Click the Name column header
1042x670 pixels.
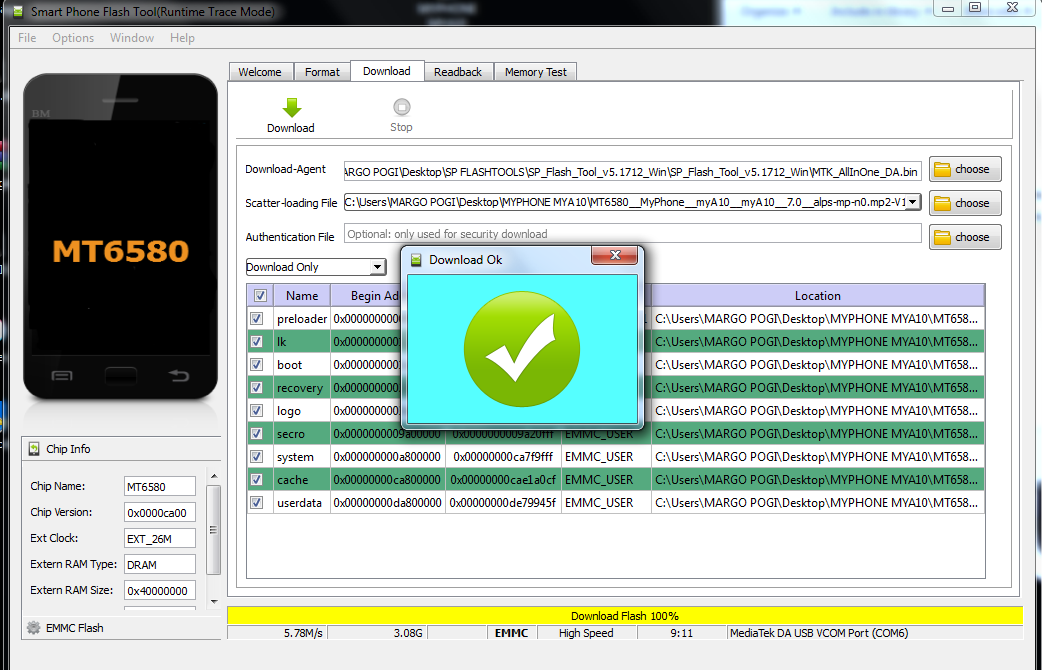[302, 296]
